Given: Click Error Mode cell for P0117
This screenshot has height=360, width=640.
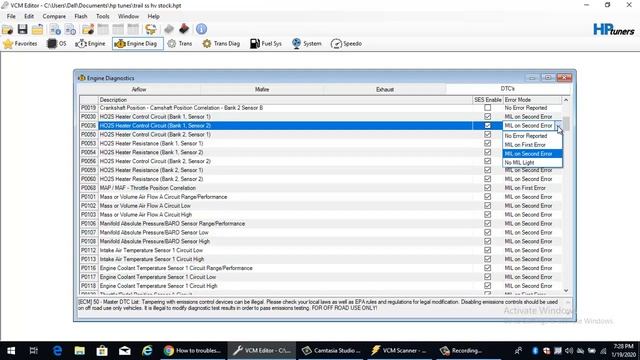Looking at the screenshot, I should 532,277.
